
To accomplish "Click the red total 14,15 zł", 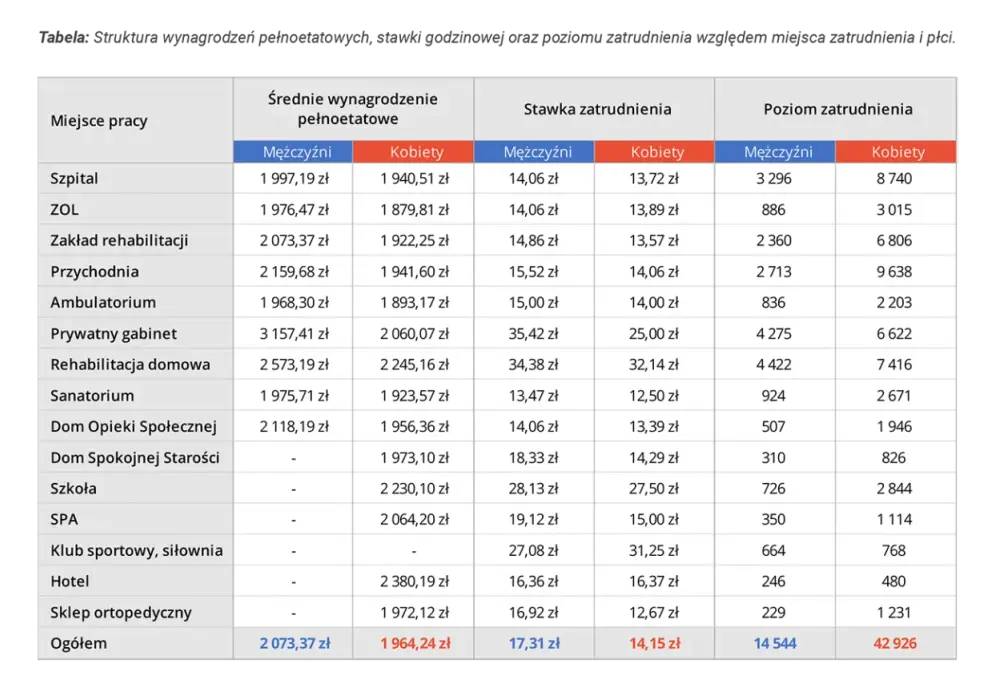I will (654, 643).
